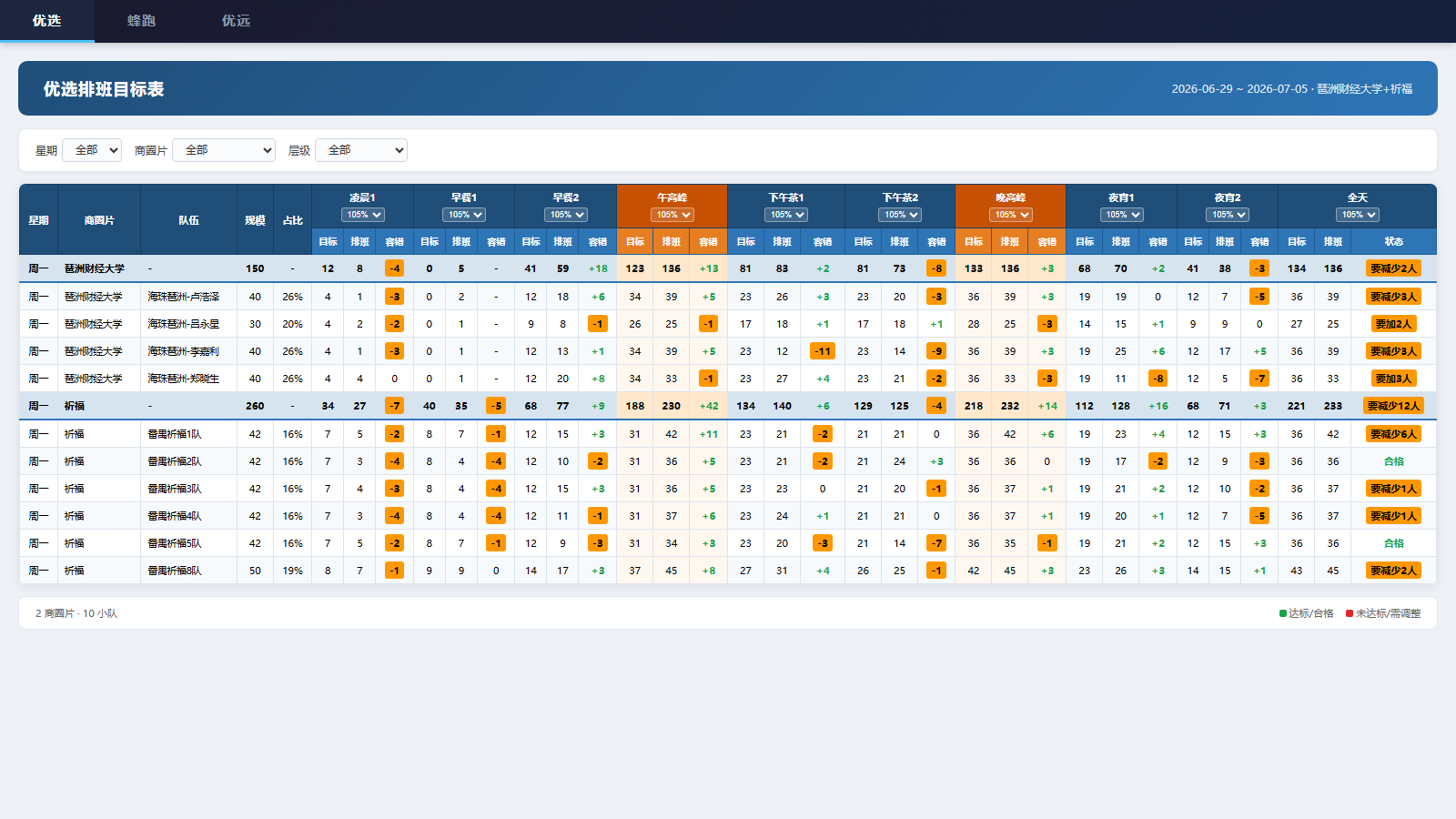Image resolution: width=1456 pixels, height=819 pixels.
Task: Click team 海珠琶洲-李嘉利
Action: click(x=184, y=351)
